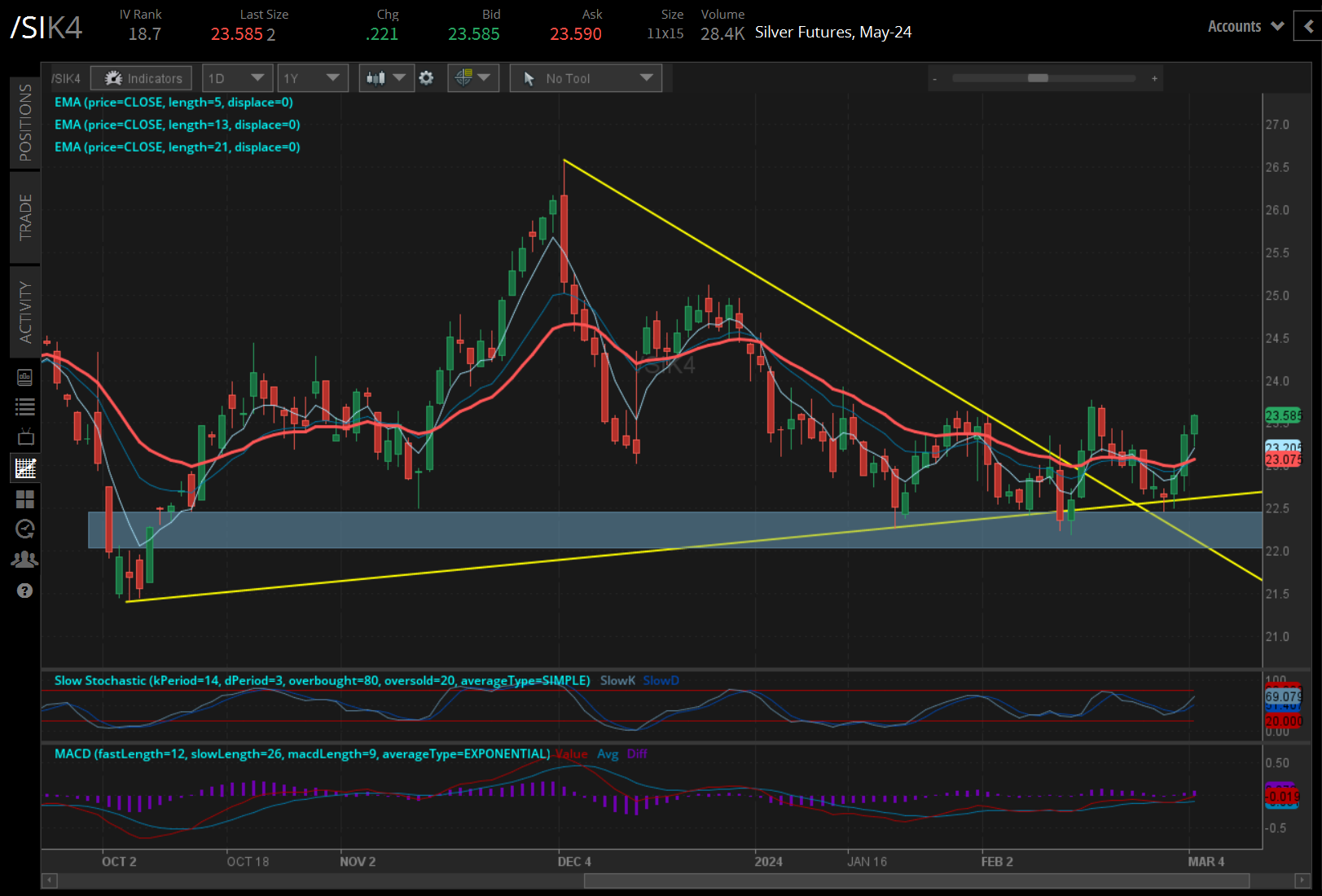Screen dimensions: 1322x896
Task: Open the community people icon
Action: [25, 560]
